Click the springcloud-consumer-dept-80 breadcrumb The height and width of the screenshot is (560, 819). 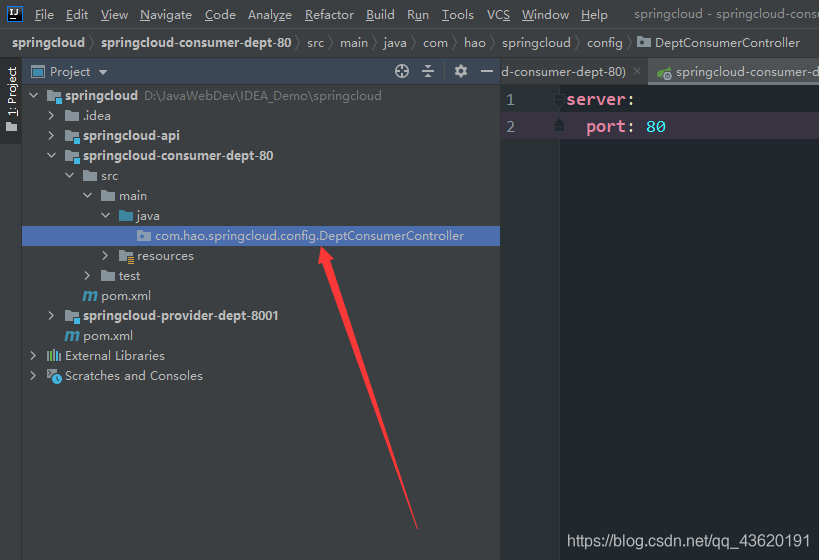pos(196,43)
